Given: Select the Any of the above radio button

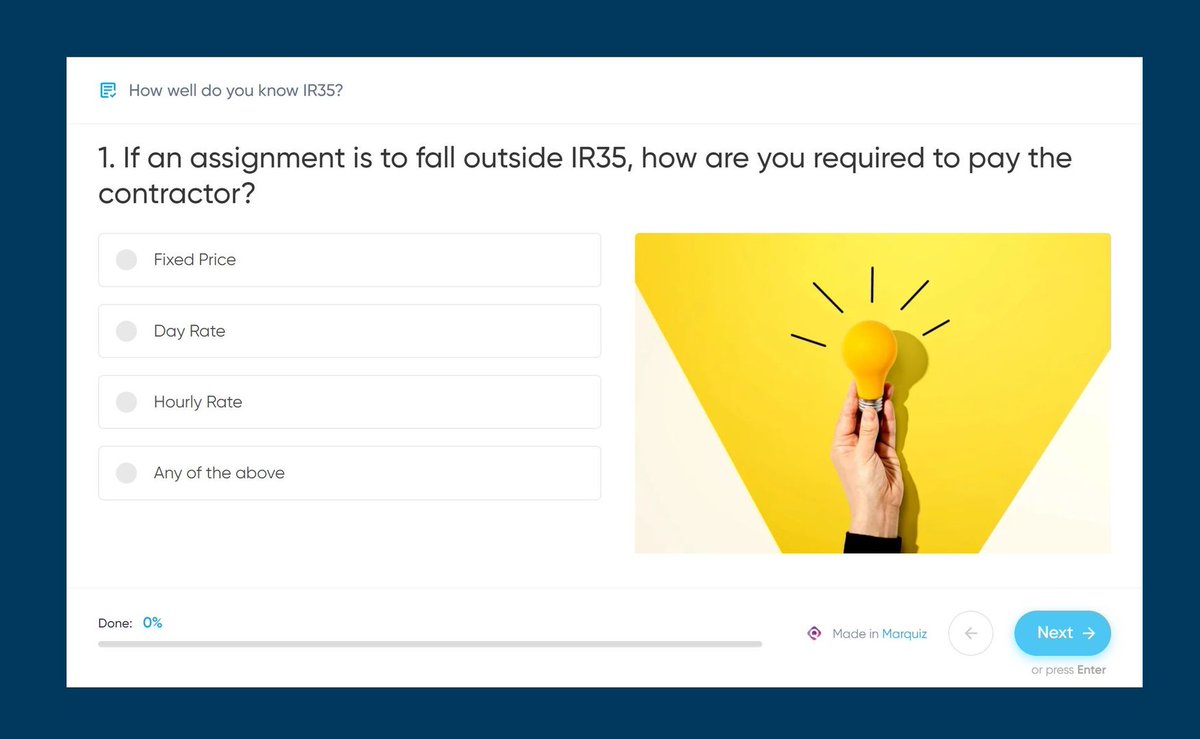Looking at the screenshot, I should (126, 472).
